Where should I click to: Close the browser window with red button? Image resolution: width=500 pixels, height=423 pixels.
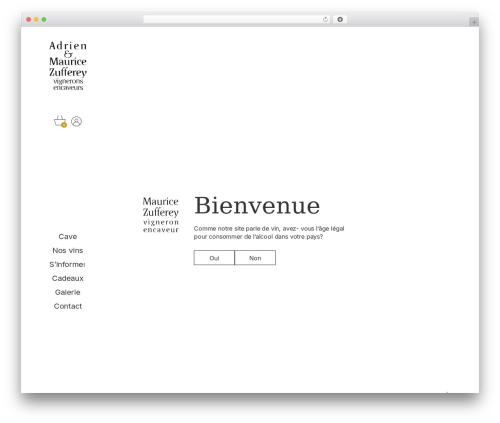[x=29, y=20]
